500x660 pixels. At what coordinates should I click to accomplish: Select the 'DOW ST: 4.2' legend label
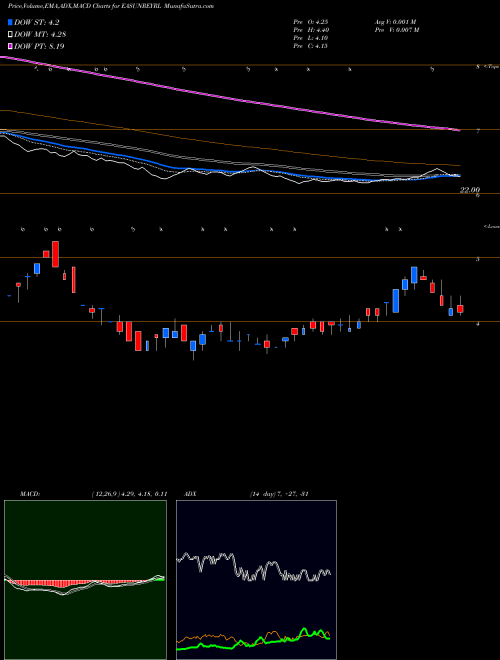click(37, 23)
